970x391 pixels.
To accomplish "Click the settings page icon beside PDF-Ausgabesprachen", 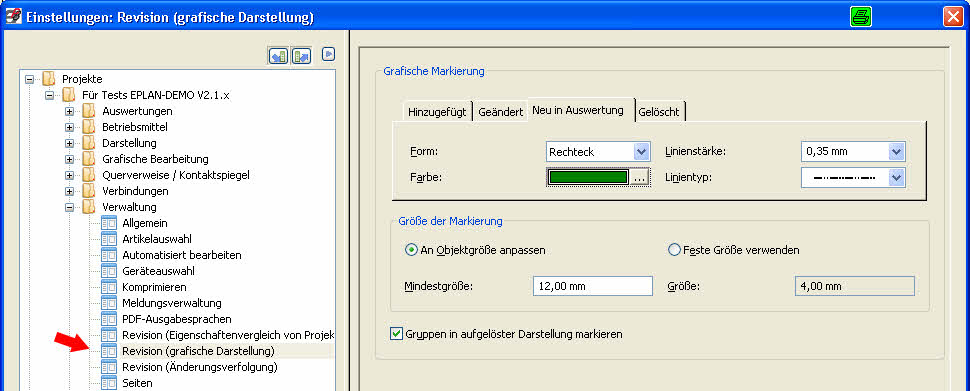I will (x=108, y=319).
